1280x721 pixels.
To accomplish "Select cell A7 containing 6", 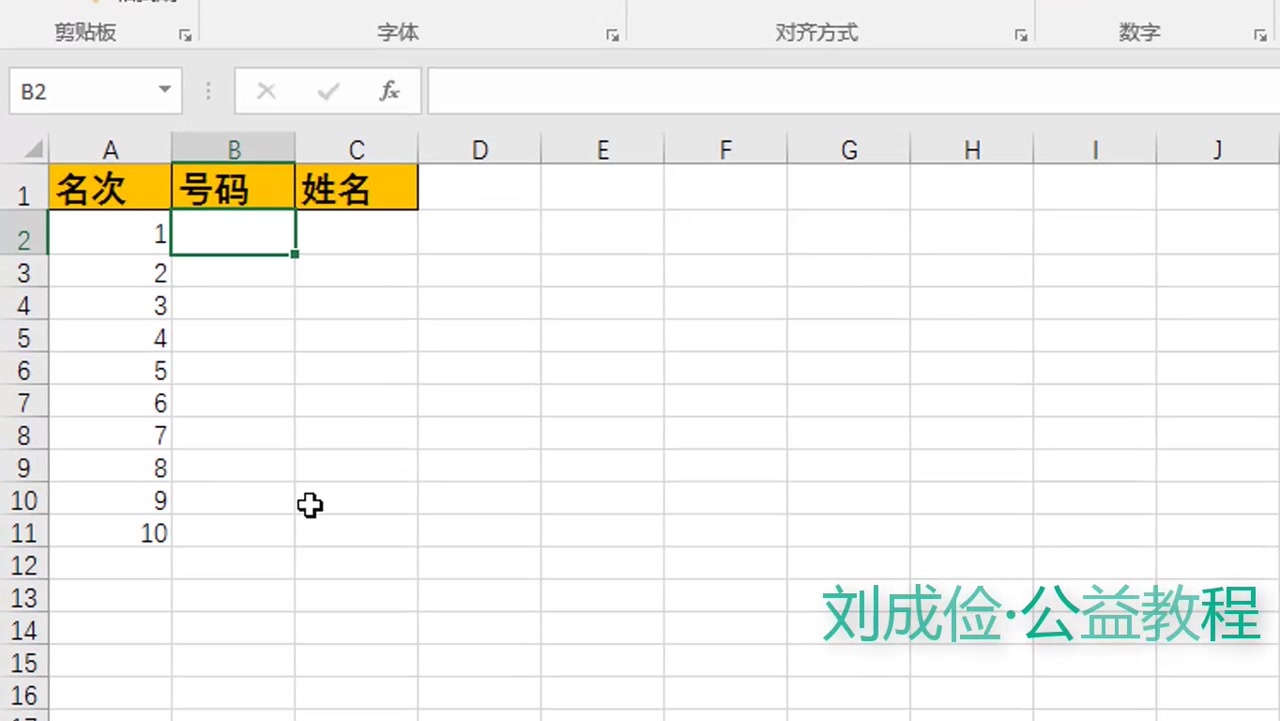I will pos(110,403).
